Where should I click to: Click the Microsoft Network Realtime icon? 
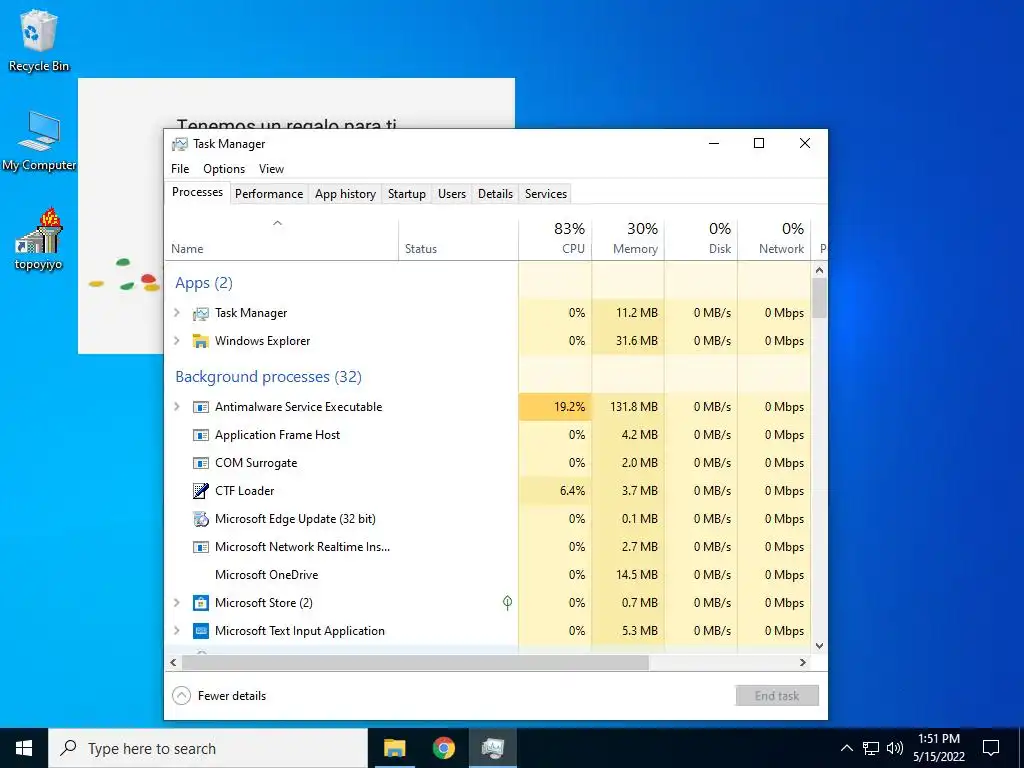[200, 547]
